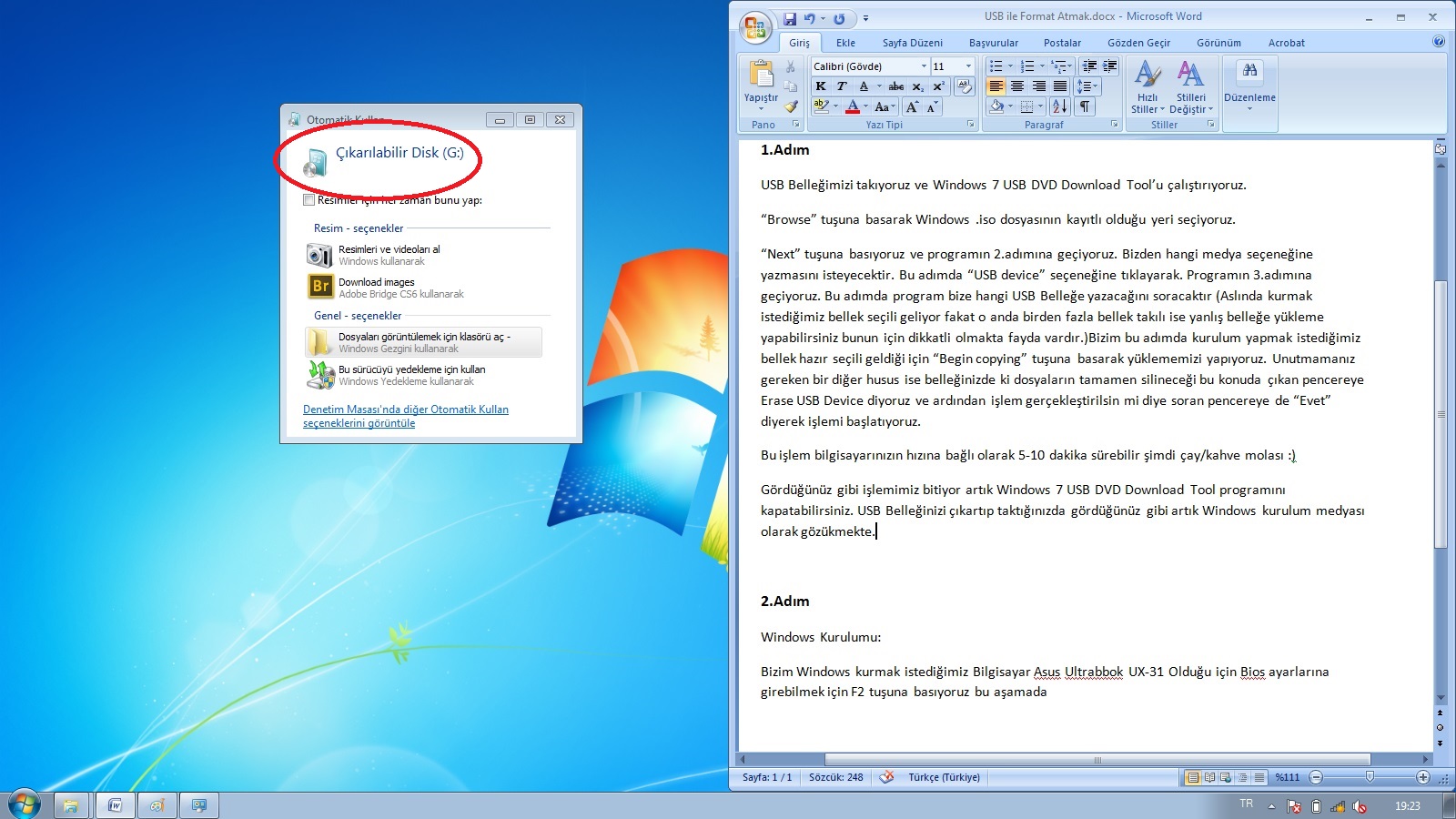Choose 'Resimleri ve videoları al' option
1456x819 pixels.
[423, 255]
